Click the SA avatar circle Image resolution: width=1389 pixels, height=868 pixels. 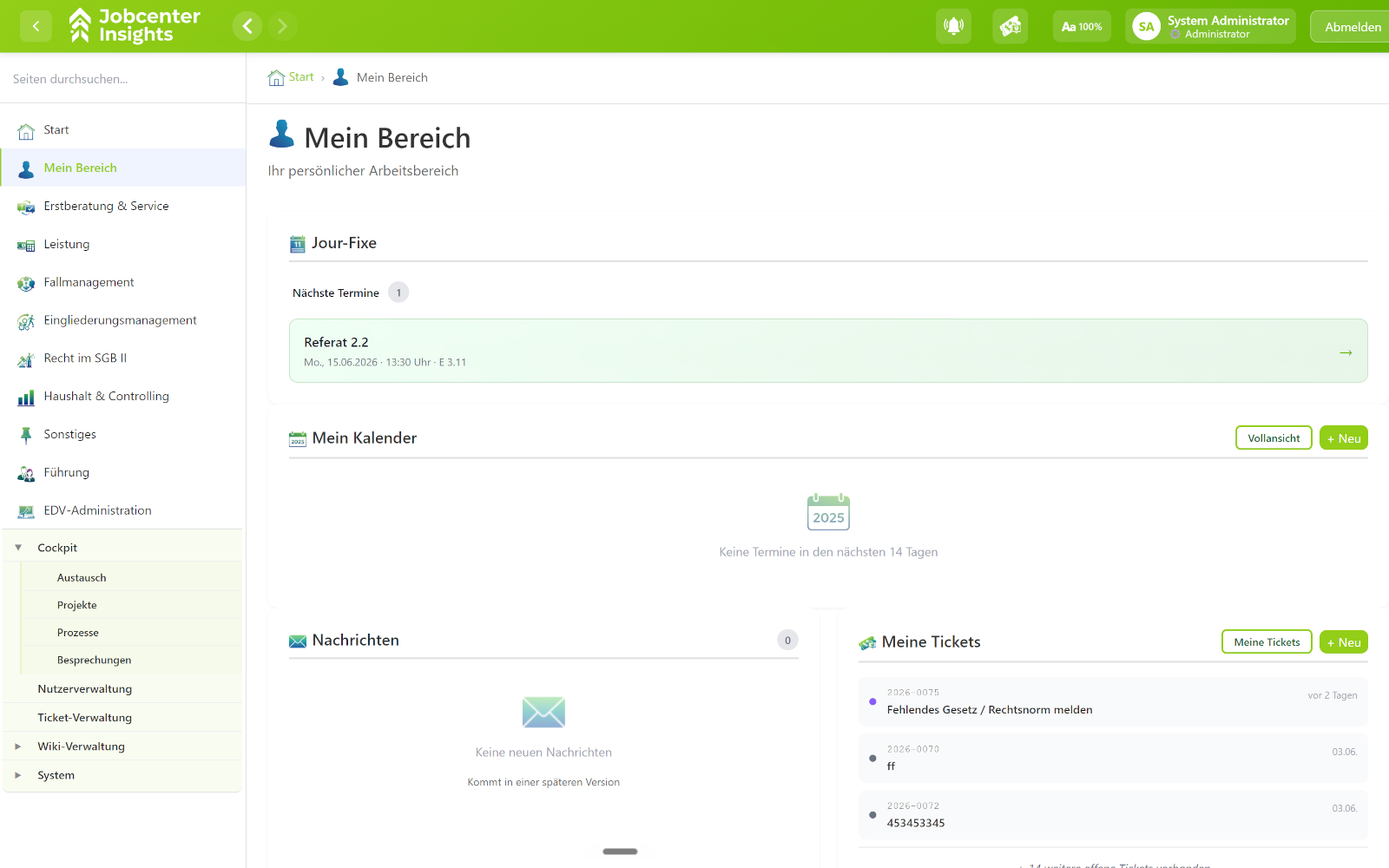pos(1146,26)
